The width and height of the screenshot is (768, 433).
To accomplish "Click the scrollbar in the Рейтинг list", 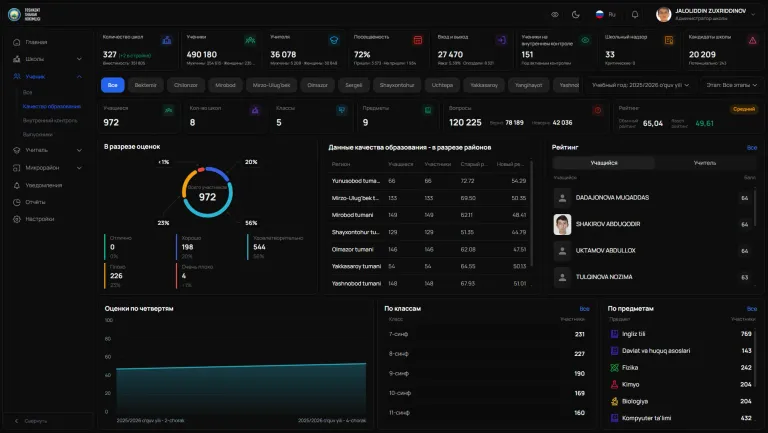I will (x=755, y=208).
